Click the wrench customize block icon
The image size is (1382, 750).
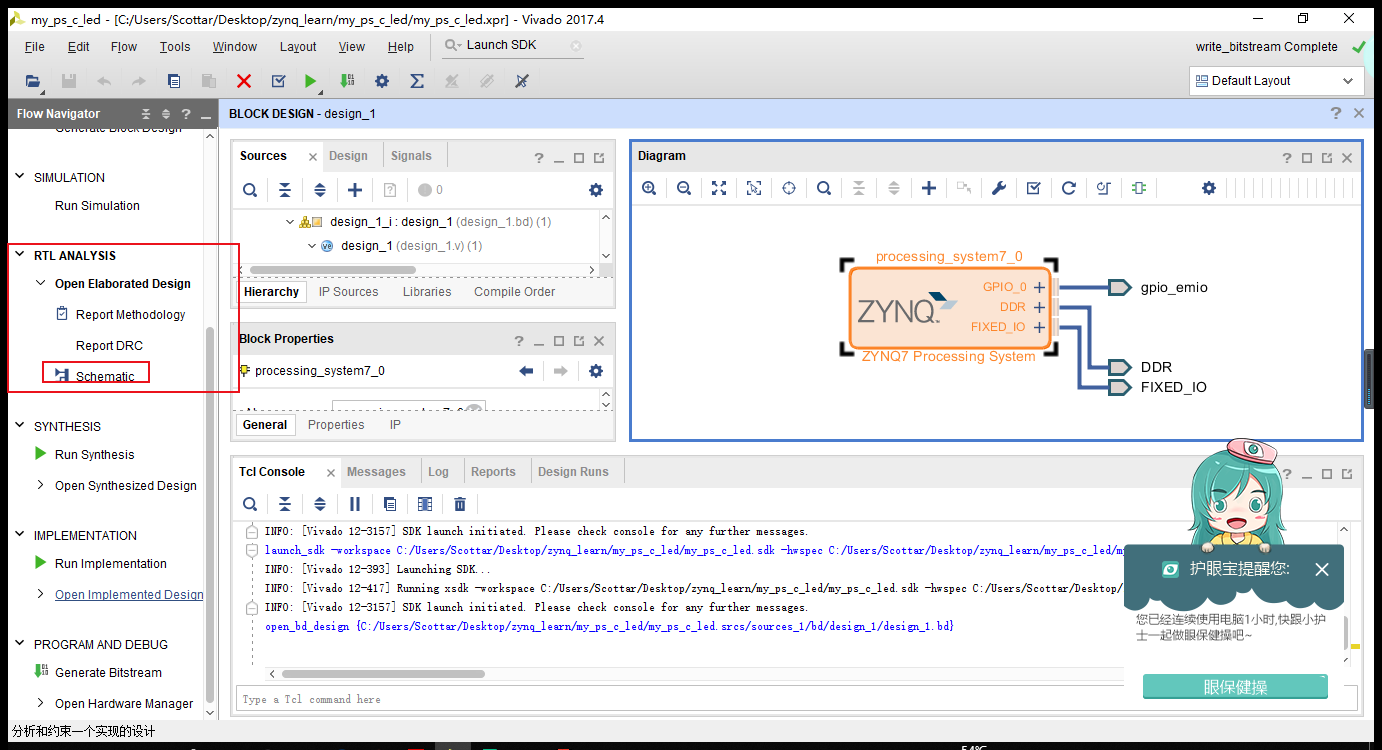(998, 188)
